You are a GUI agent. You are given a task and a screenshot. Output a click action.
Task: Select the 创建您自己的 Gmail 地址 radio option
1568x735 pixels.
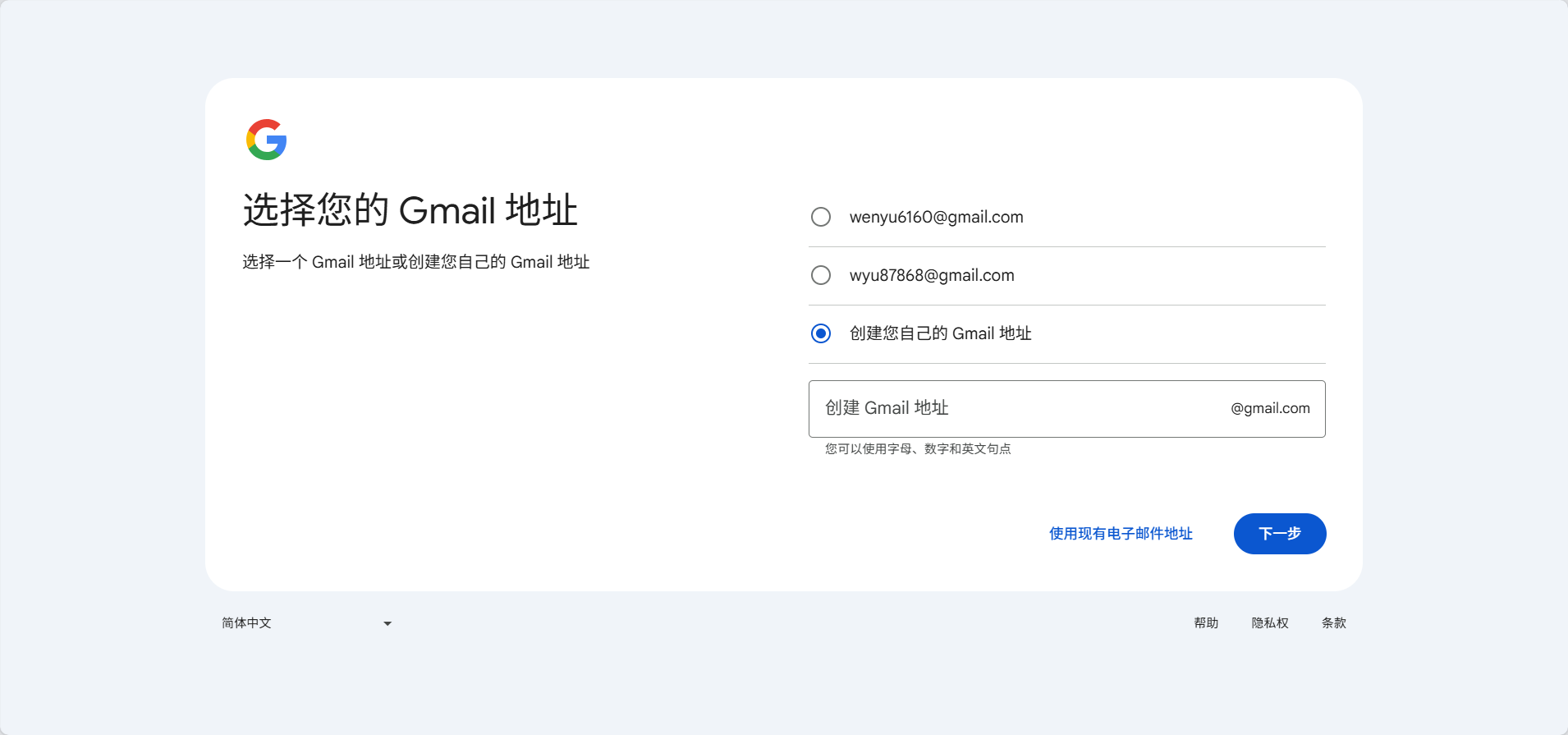(821, 333)
